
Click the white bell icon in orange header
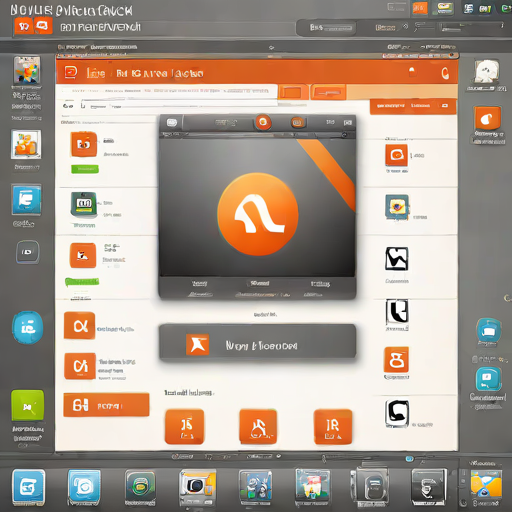click(x=412, y=71)
